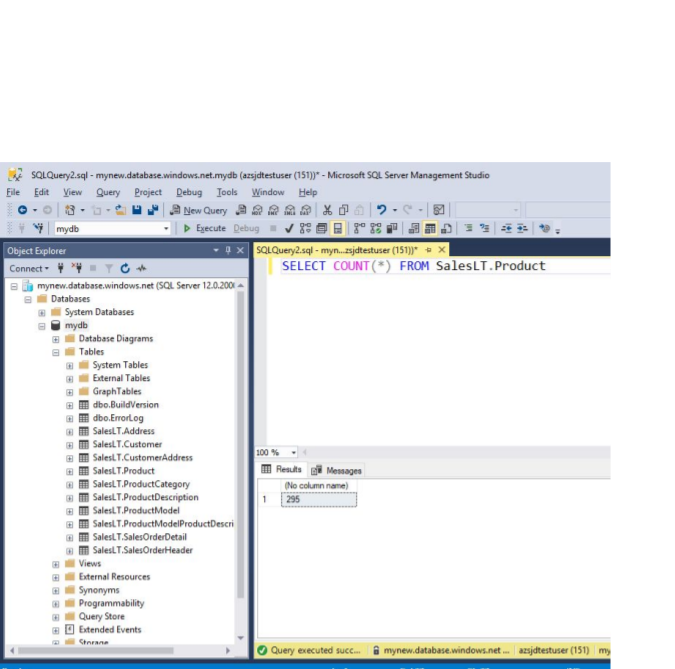Click the Activity Monitor icon in Object Explorer
Screen dimensions: 675x669
142,268
